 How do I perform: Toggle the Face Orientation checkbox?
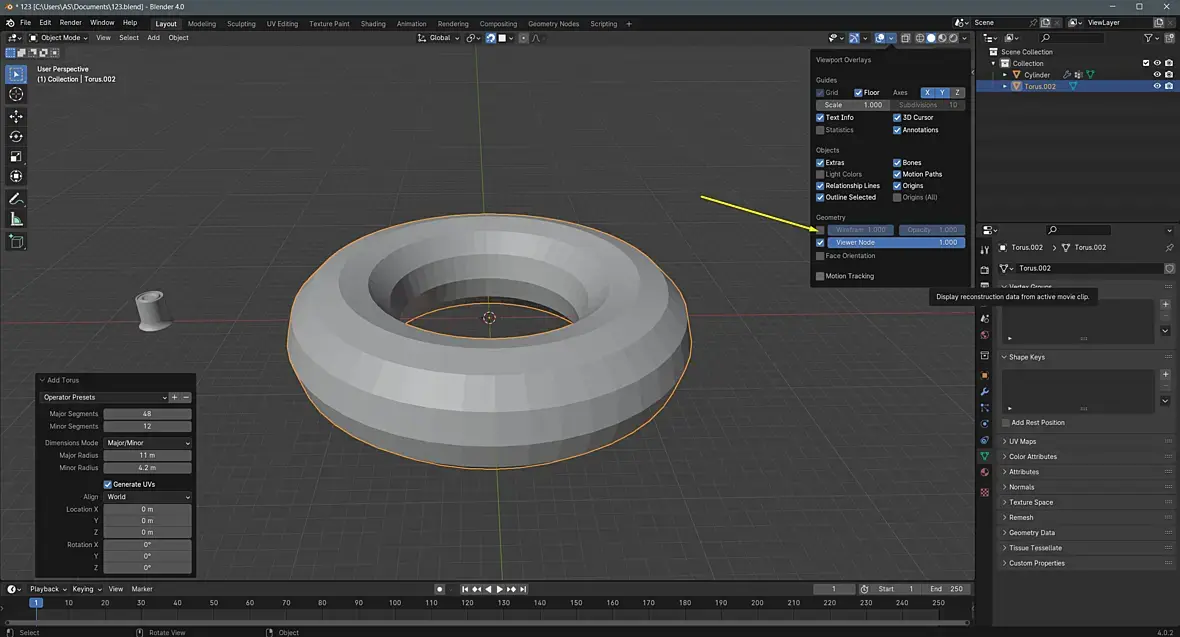(820, 256)
